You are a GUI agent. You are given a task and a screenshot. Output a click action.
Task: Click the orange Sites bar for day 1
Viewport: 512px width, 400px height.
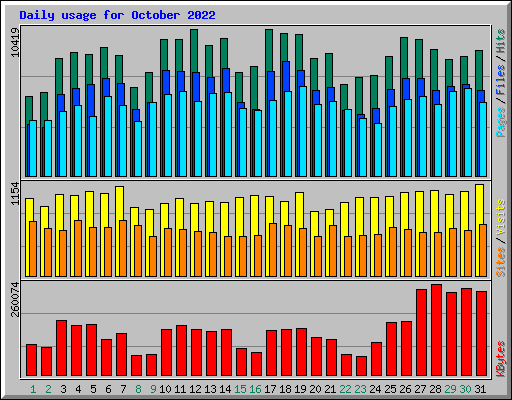[33, 249]
